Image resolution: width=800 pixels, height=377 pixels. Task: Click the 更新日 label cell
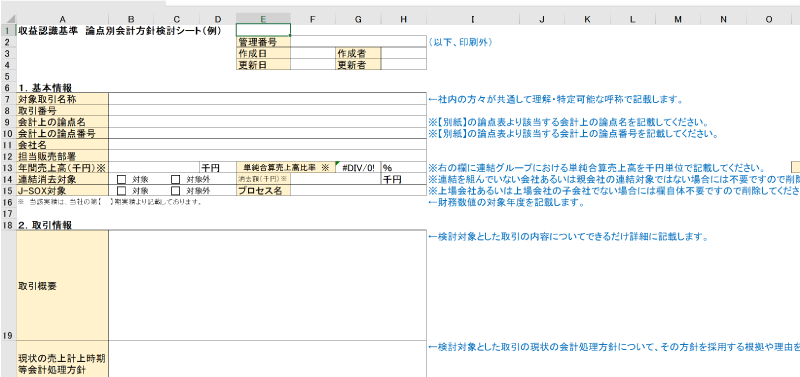263,65
